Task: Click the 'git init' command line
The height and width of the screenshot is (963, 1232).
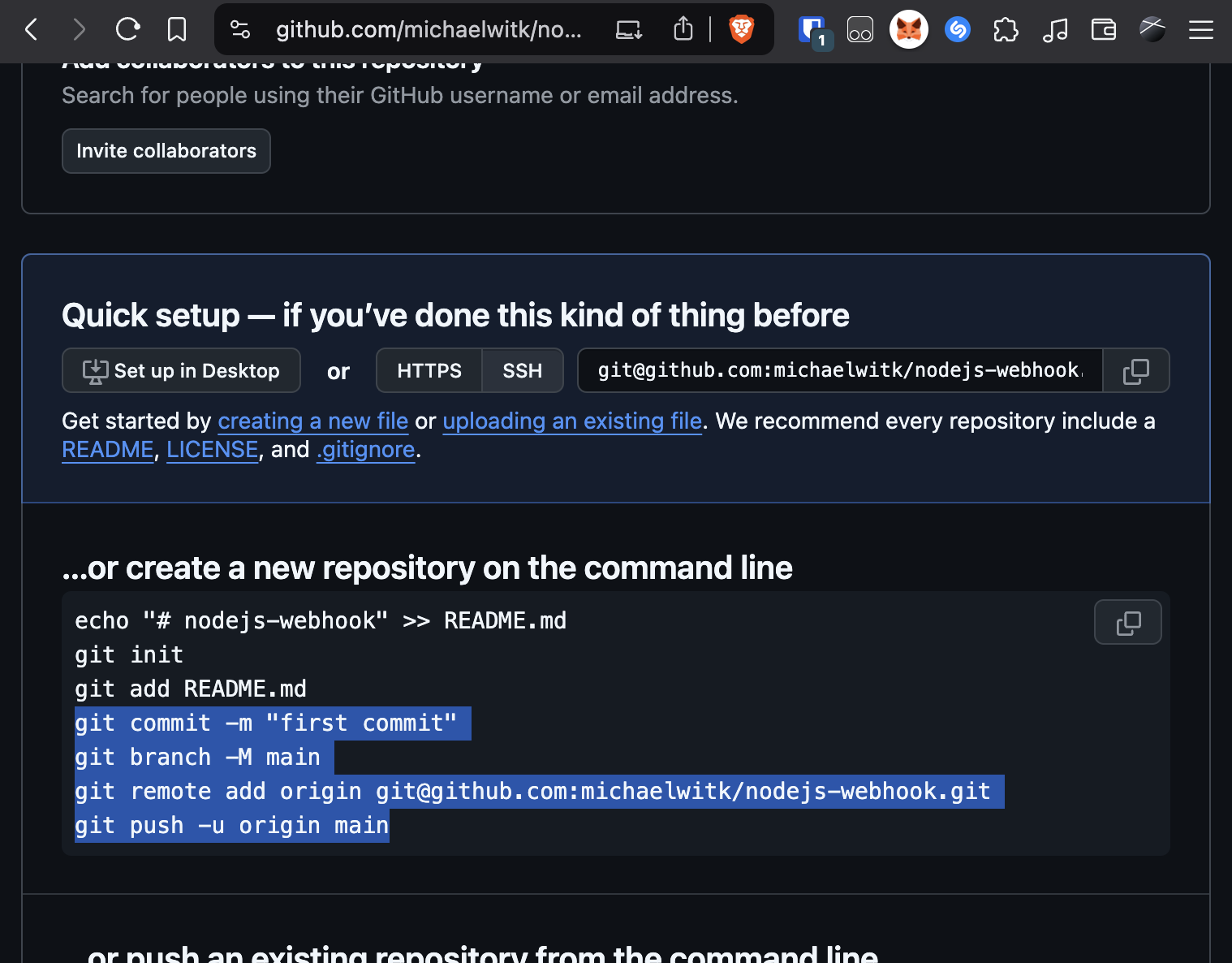Action: [x=129, y=654]
